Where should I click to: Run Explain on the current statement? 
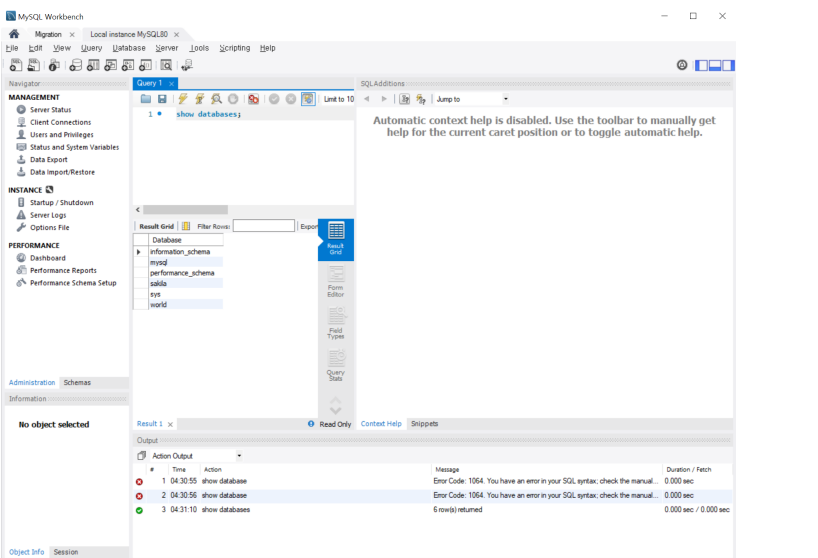point(216,99)
